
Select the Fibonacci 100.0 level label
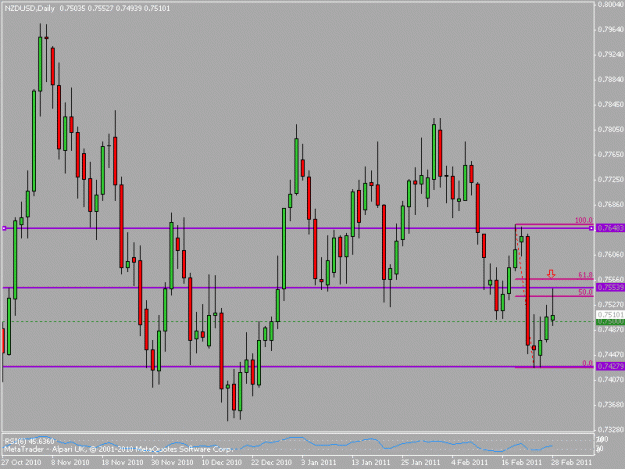[x=584, y=220]
